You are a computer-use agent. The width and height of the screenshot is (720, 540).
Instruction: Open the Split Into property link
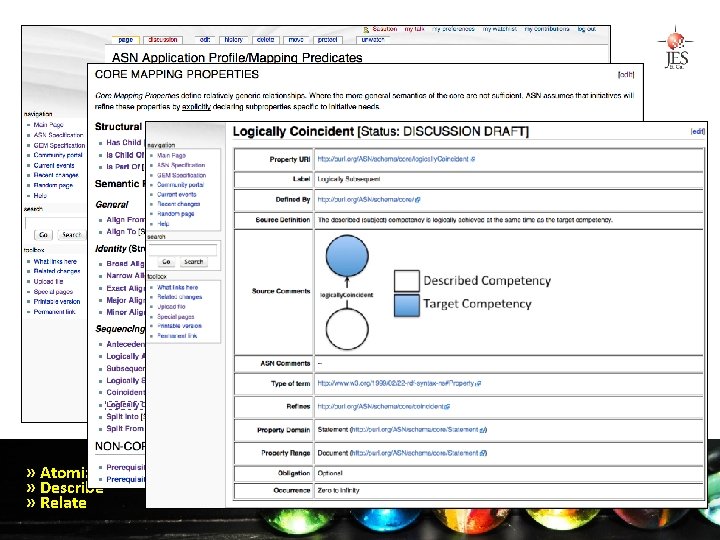pos(122,416)
